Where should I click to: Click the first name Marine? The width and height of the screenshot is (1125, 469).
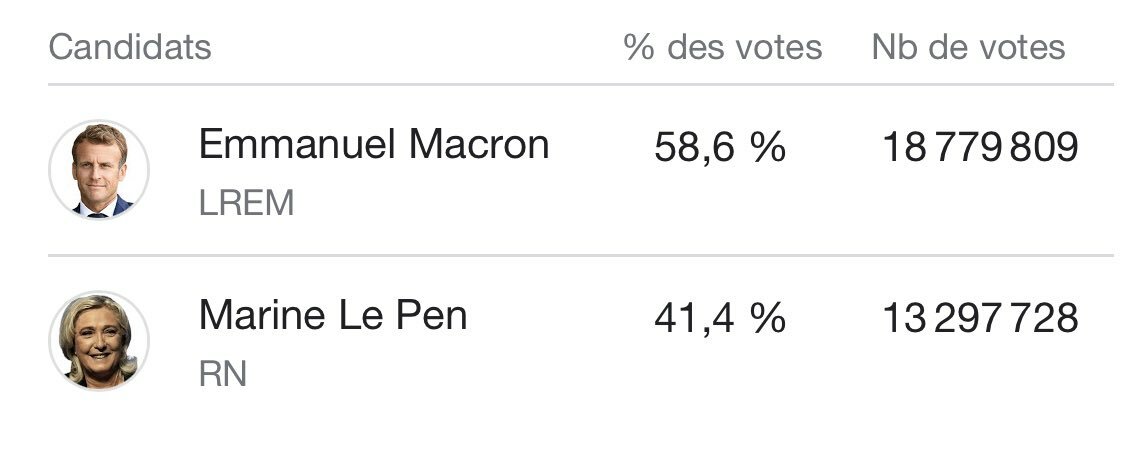(x=262, y=316)
